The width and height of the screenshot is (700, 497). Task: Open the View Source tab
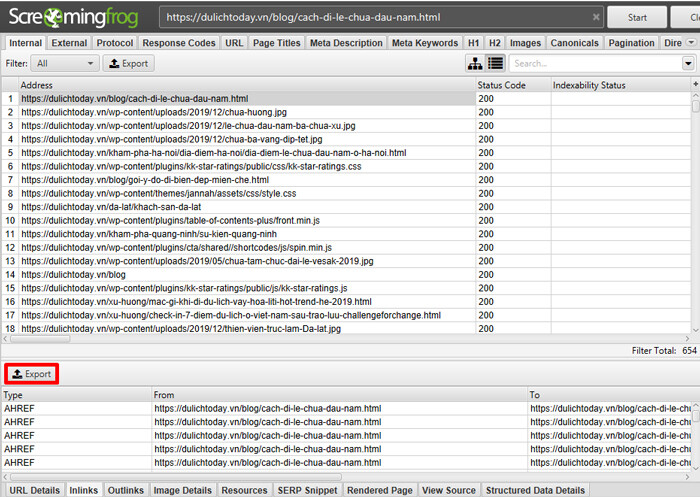coord(449,490)
